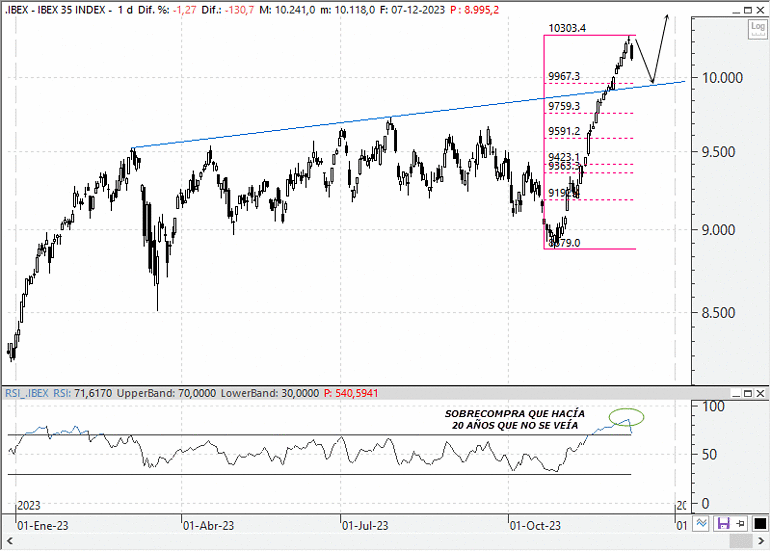Click the 8879.0 Fibonacci low label

564,243
